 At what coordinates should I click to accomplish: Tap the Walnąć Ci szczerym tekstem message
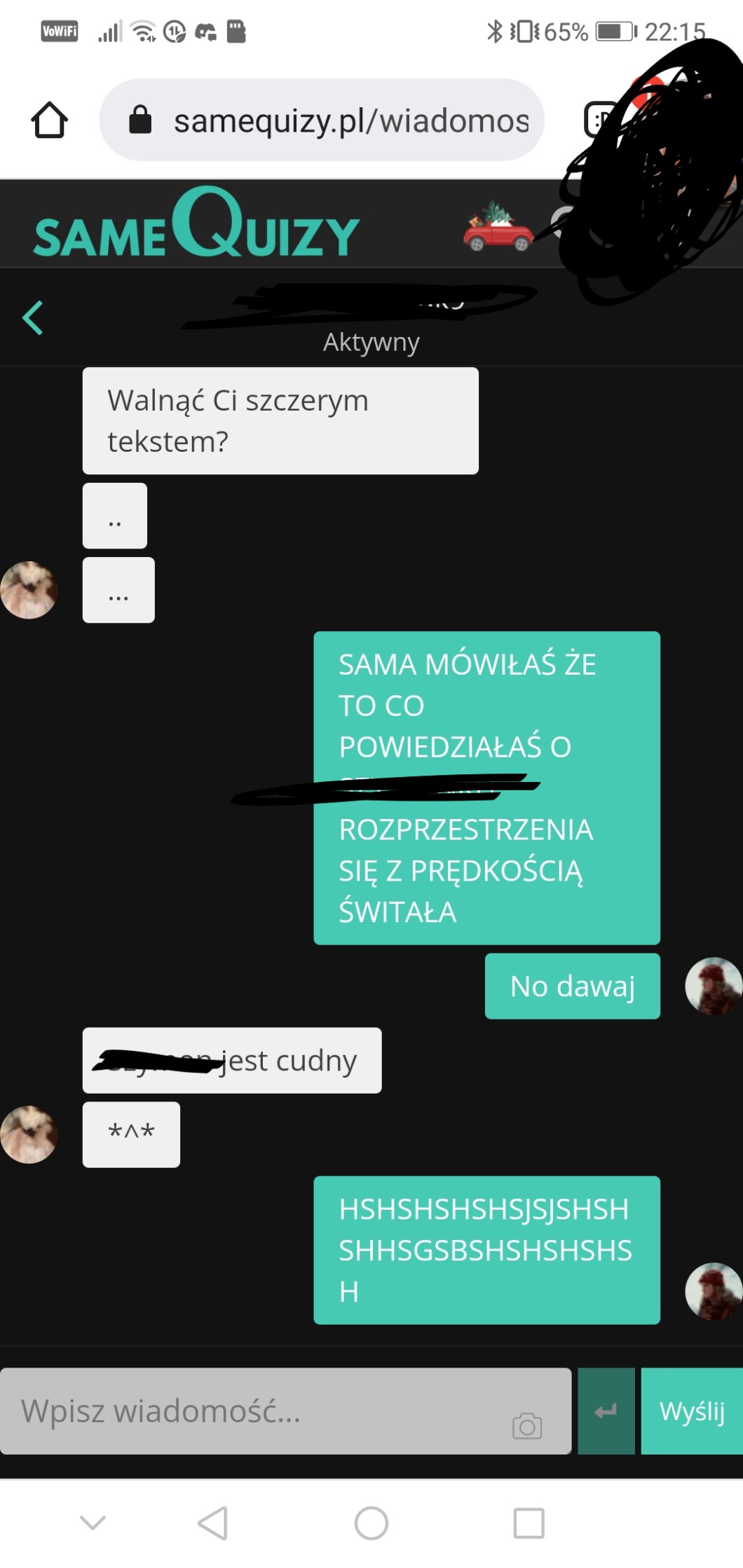point(280,420)
